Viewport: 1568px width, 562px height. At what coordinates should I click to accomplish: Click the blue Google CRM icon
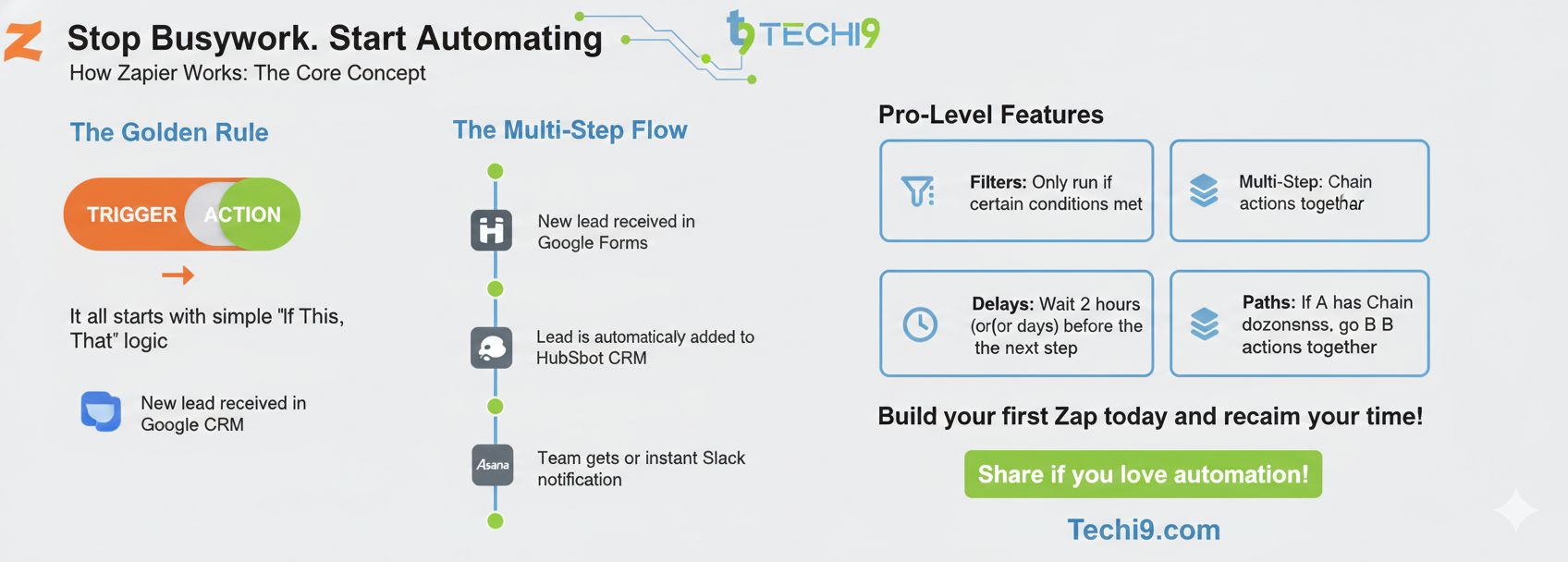pyautogui.click(x=101, y=411)
